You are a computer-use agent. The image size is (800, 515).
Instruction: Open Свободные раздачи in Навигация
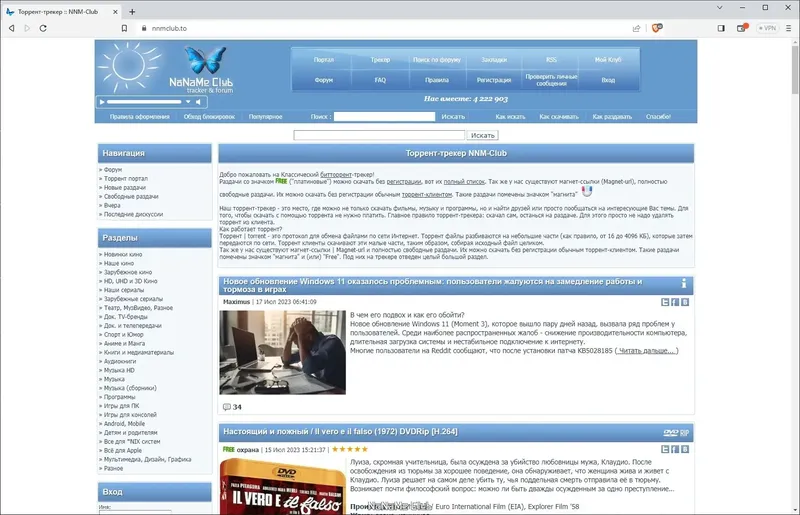pos(131,197)
